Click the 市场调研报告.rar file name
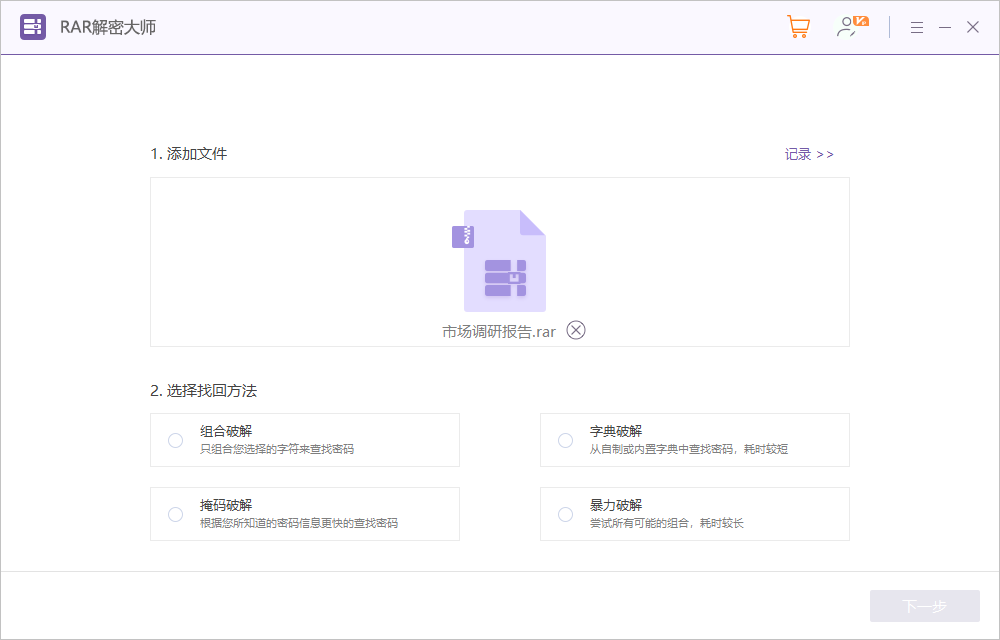Image resolution: width=1000 pixels, height=640 pixels. (x=498, y=331)
